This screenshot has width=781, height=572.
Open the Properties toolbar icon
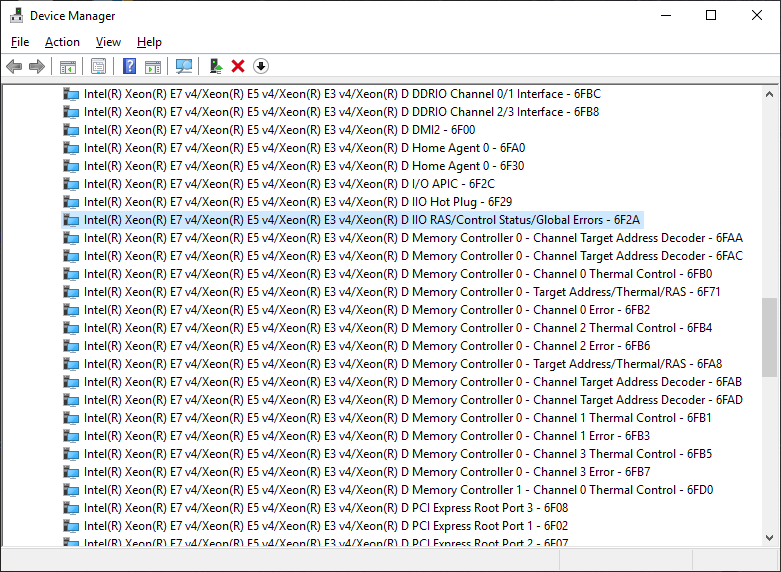coord(98,66)
